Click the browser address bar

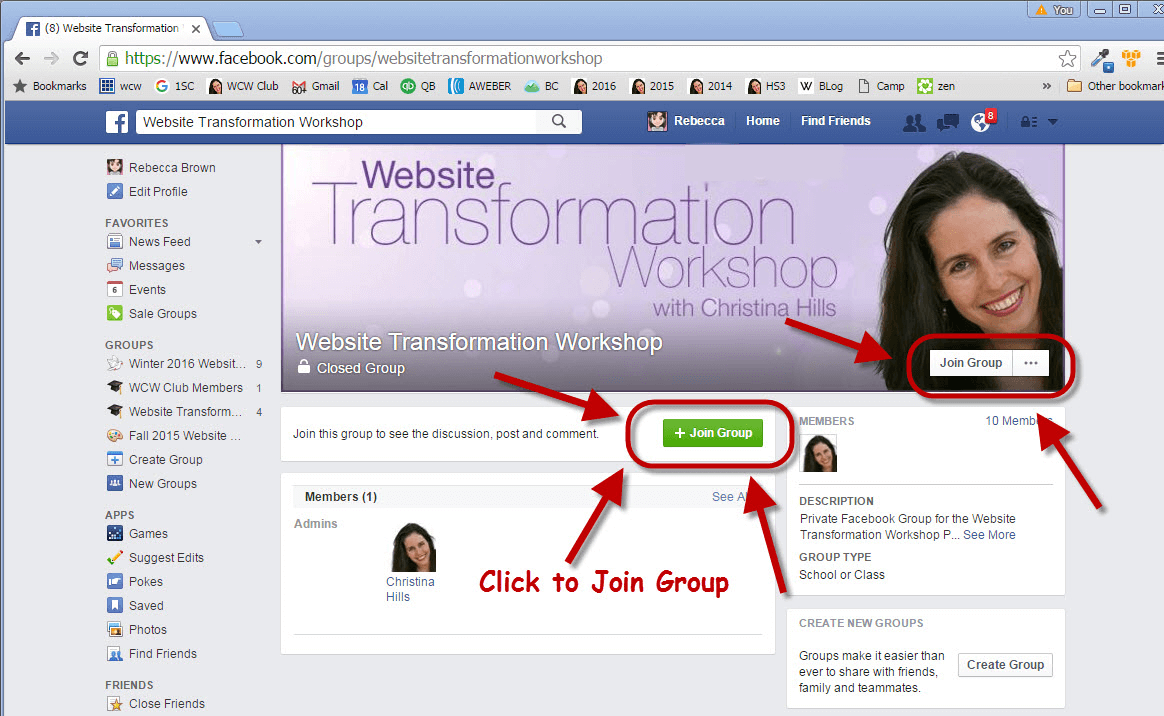click(579, 59)
